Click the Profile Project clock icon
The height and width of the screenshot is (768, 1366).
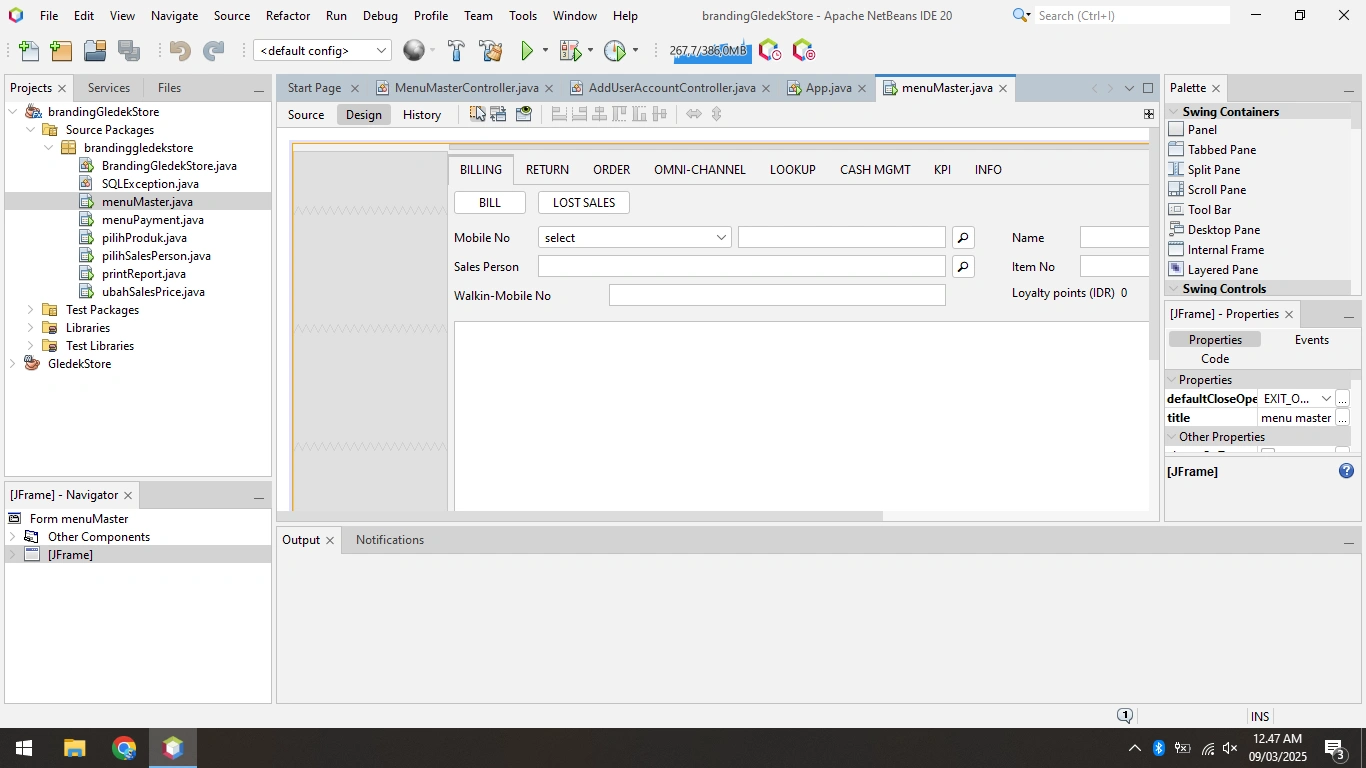point(615,51)
